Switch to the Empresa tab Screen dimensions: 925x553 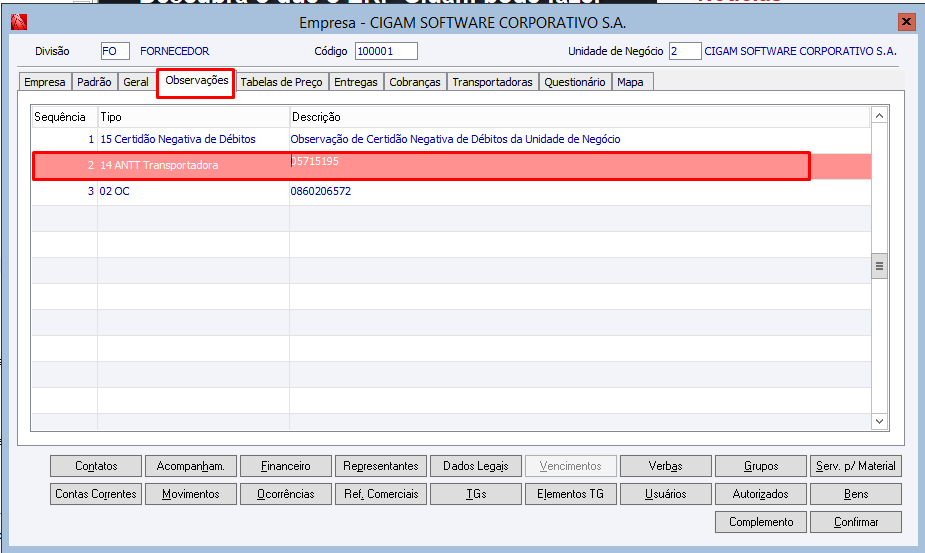click(x=45, y=82)
